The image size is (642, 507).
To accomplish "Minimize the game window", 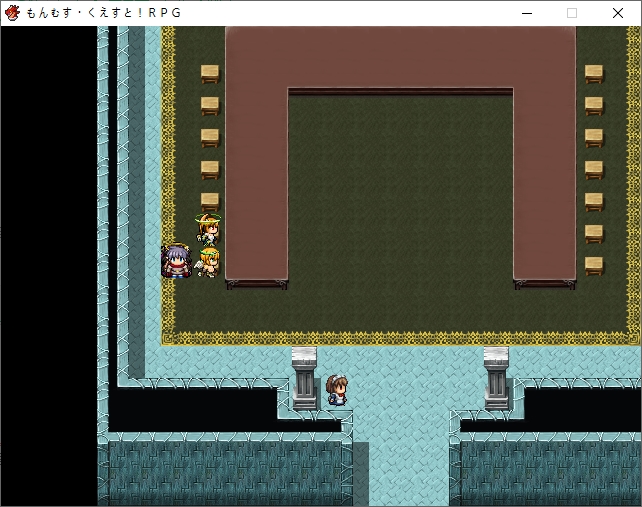I will (x=527, y=13).
